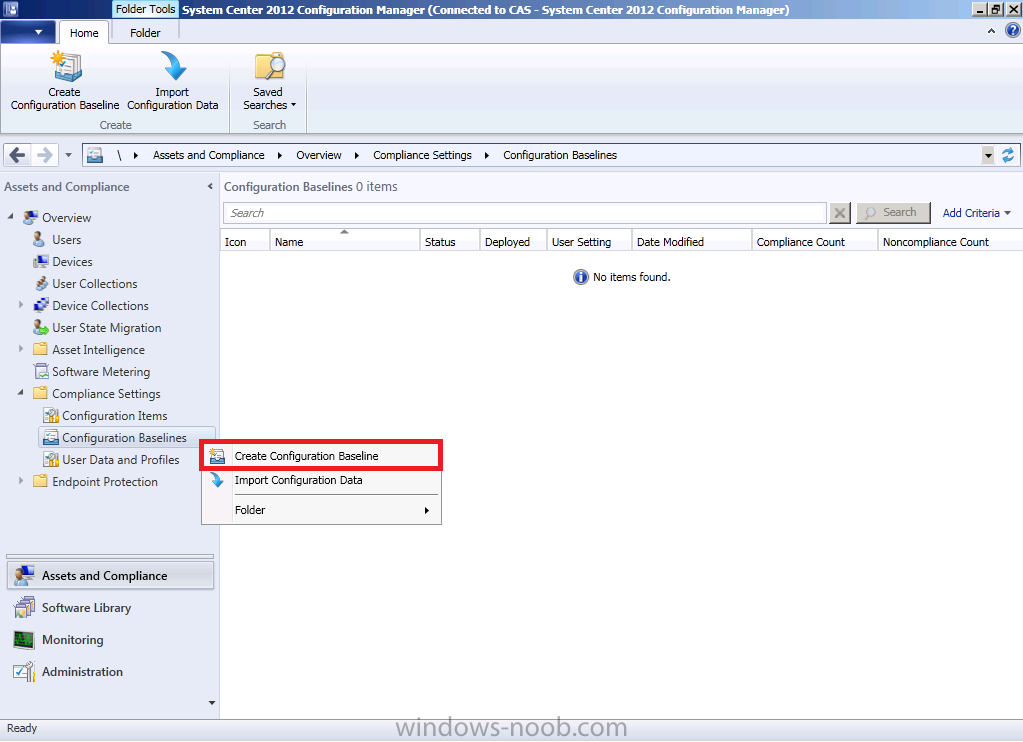Expand the workspace list overflow arrow

[x=211, y=703]
